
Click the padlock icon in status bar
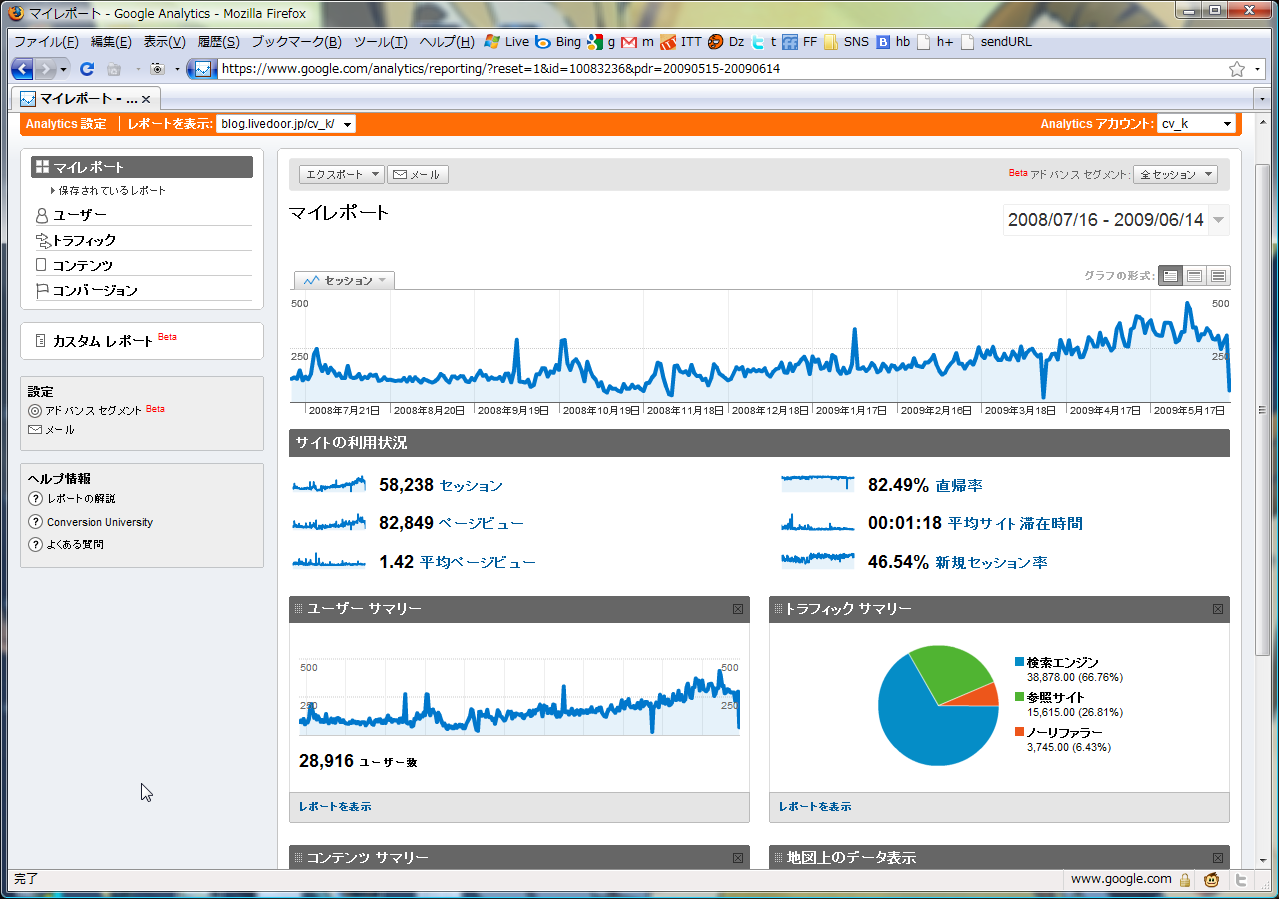pos(1185,880)
